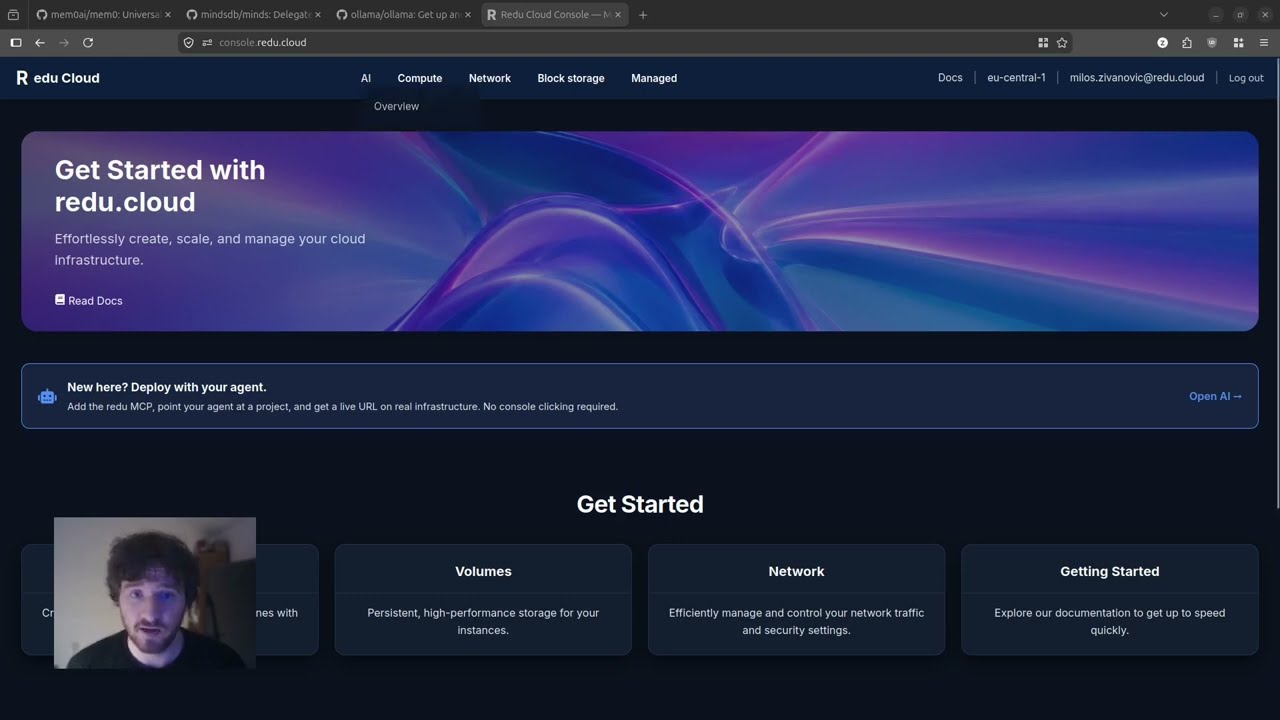Open the Block storage menu
Screen dimensions: 1280x720
pos(571,78)
